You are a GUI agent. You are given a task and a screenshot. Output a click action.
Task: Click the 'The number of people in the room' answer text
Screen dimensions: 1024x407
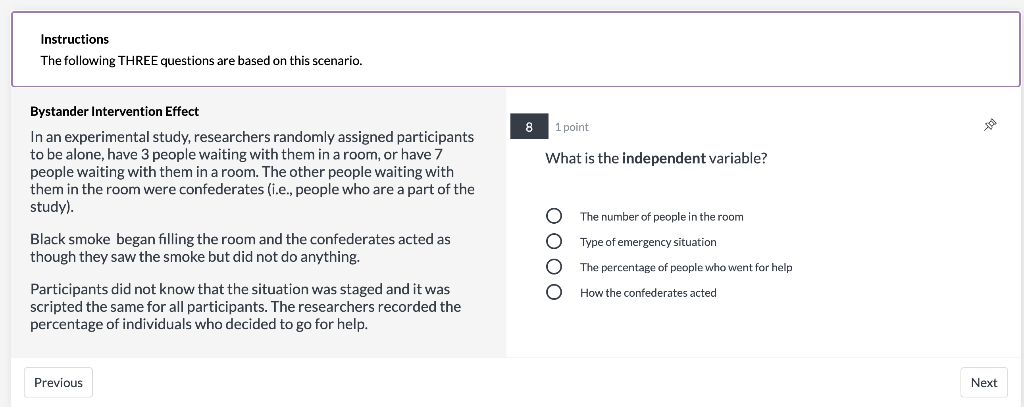pyautogui.click(x=662, y=217)
